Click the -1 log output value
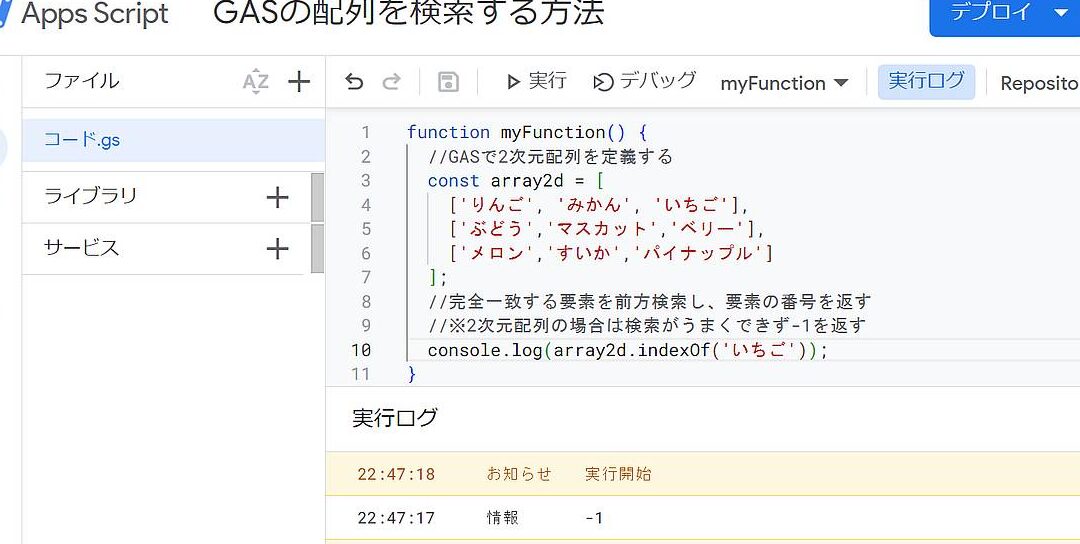The width and height of the screenshot is (1080, 544). (594, 518)
